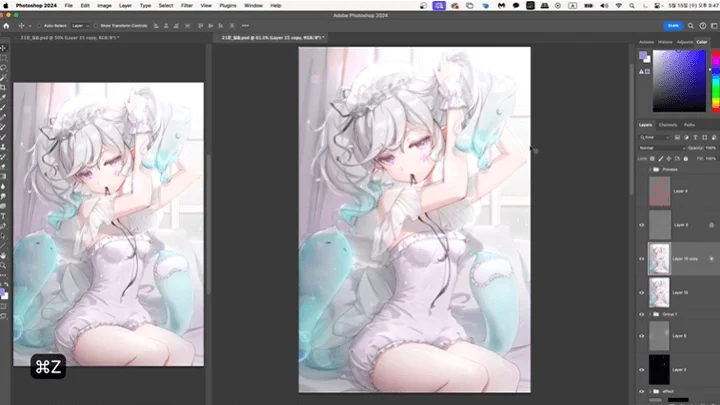Switch to the Channels tab
720x405 pixels.
(x=668, y=125)
